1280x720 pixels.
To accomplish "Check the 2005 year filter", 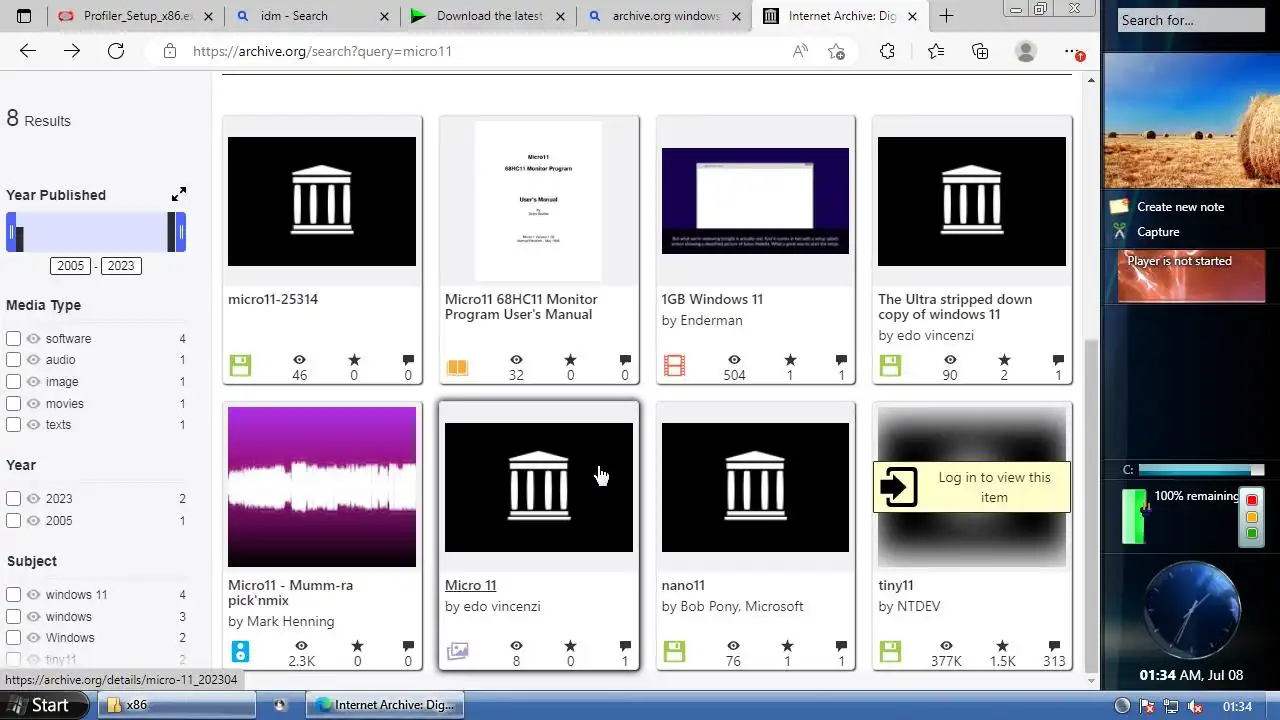I will (x=13, y=520).
